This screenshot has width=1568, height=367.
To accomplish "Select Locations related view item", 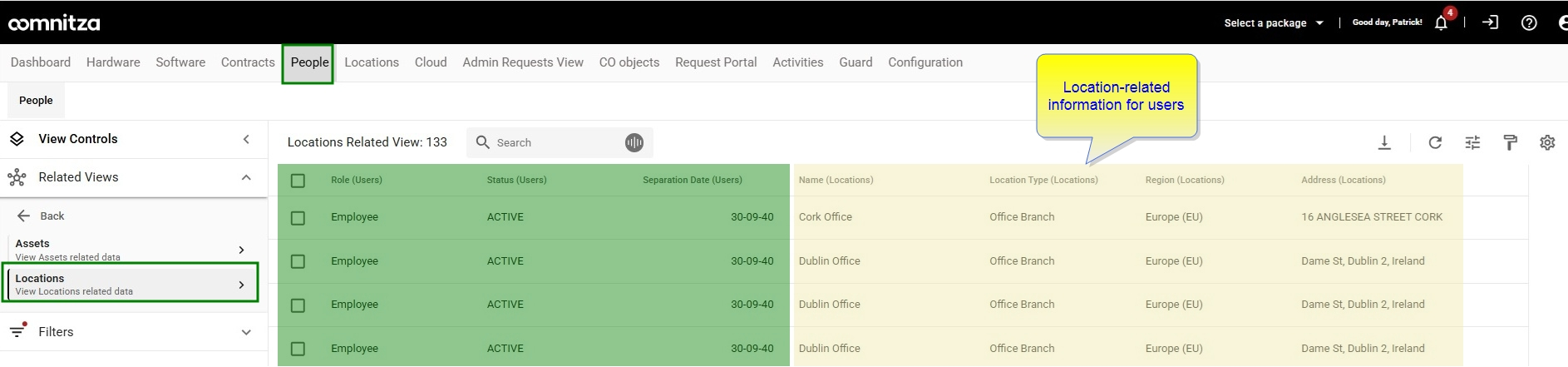I will click(x=131, y=284).
